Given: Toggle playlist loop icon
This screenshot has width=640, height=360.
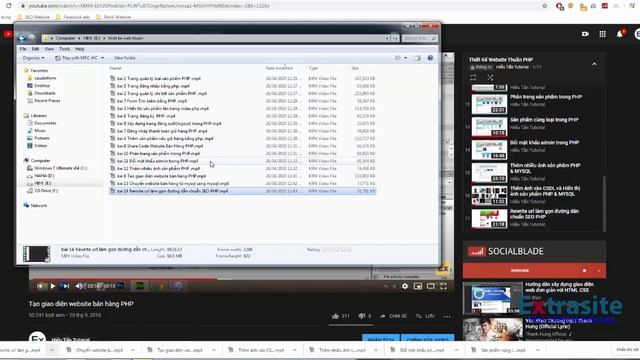Looking at the screenshot, I should coord(473,78).
